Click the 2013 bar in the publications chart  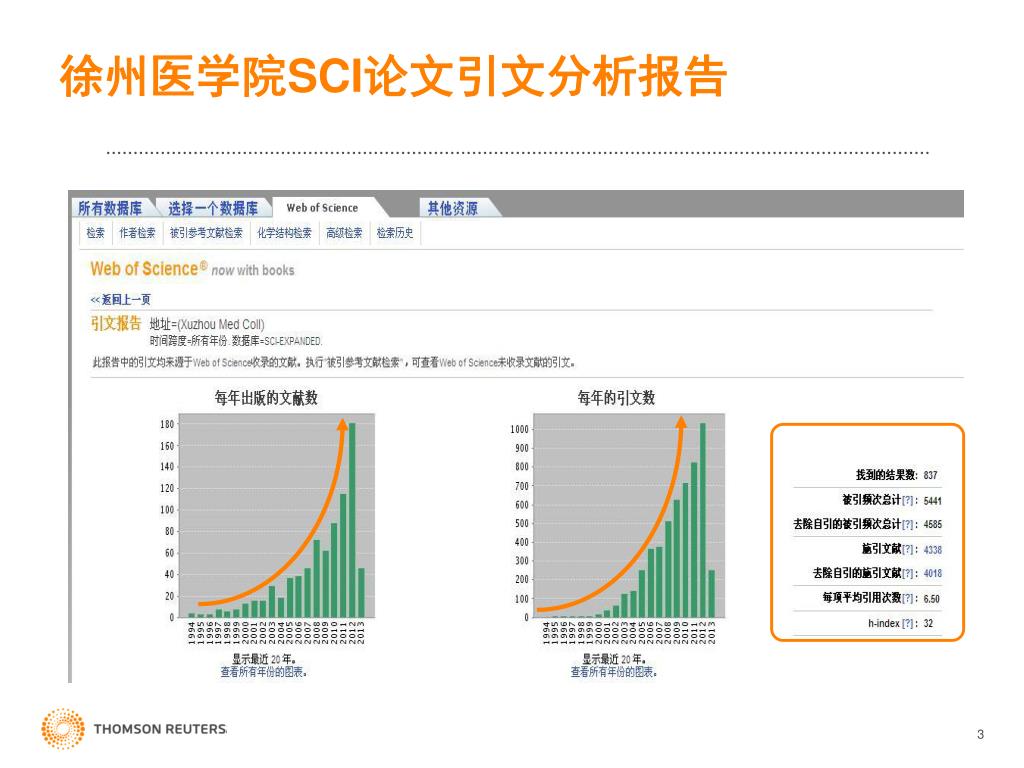tap(361, 593)
